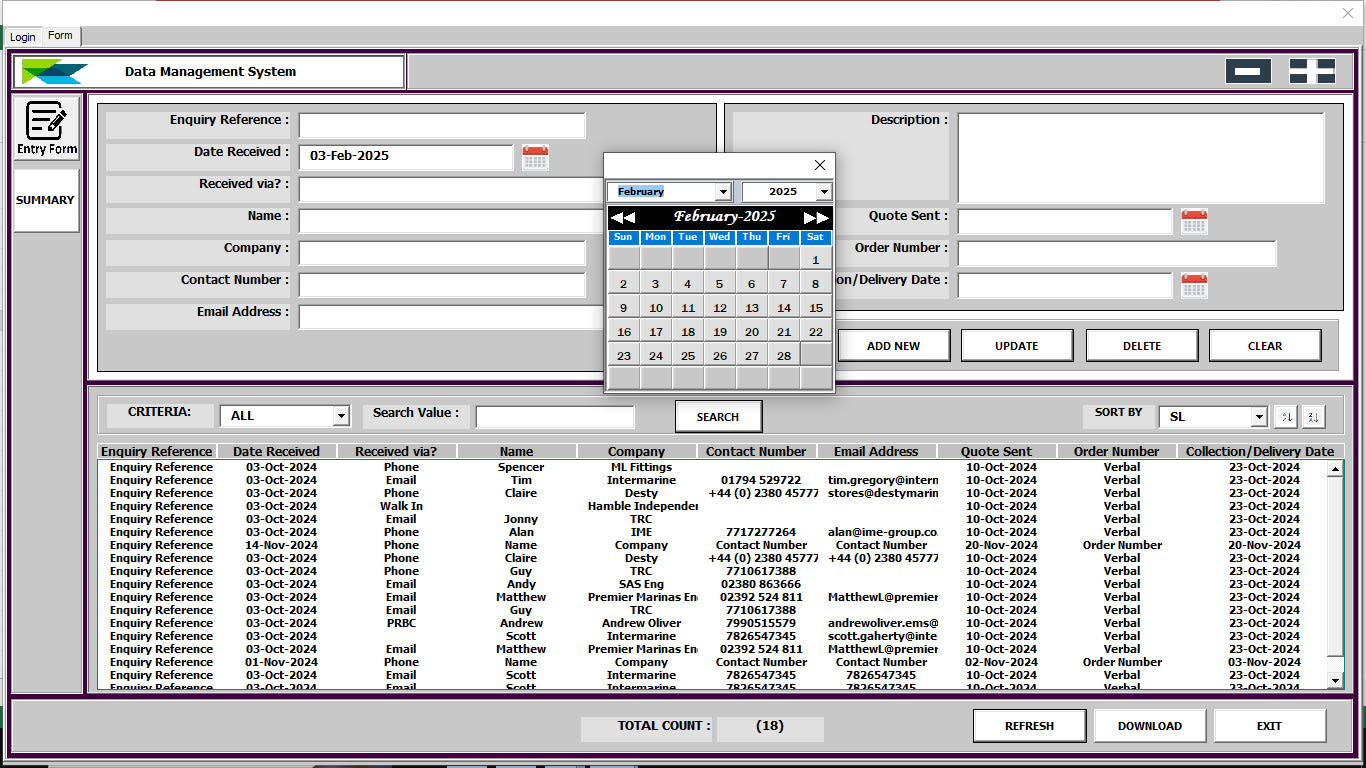Sort records in descending order
1366x768 pixels.
(x=1313, y=417)
